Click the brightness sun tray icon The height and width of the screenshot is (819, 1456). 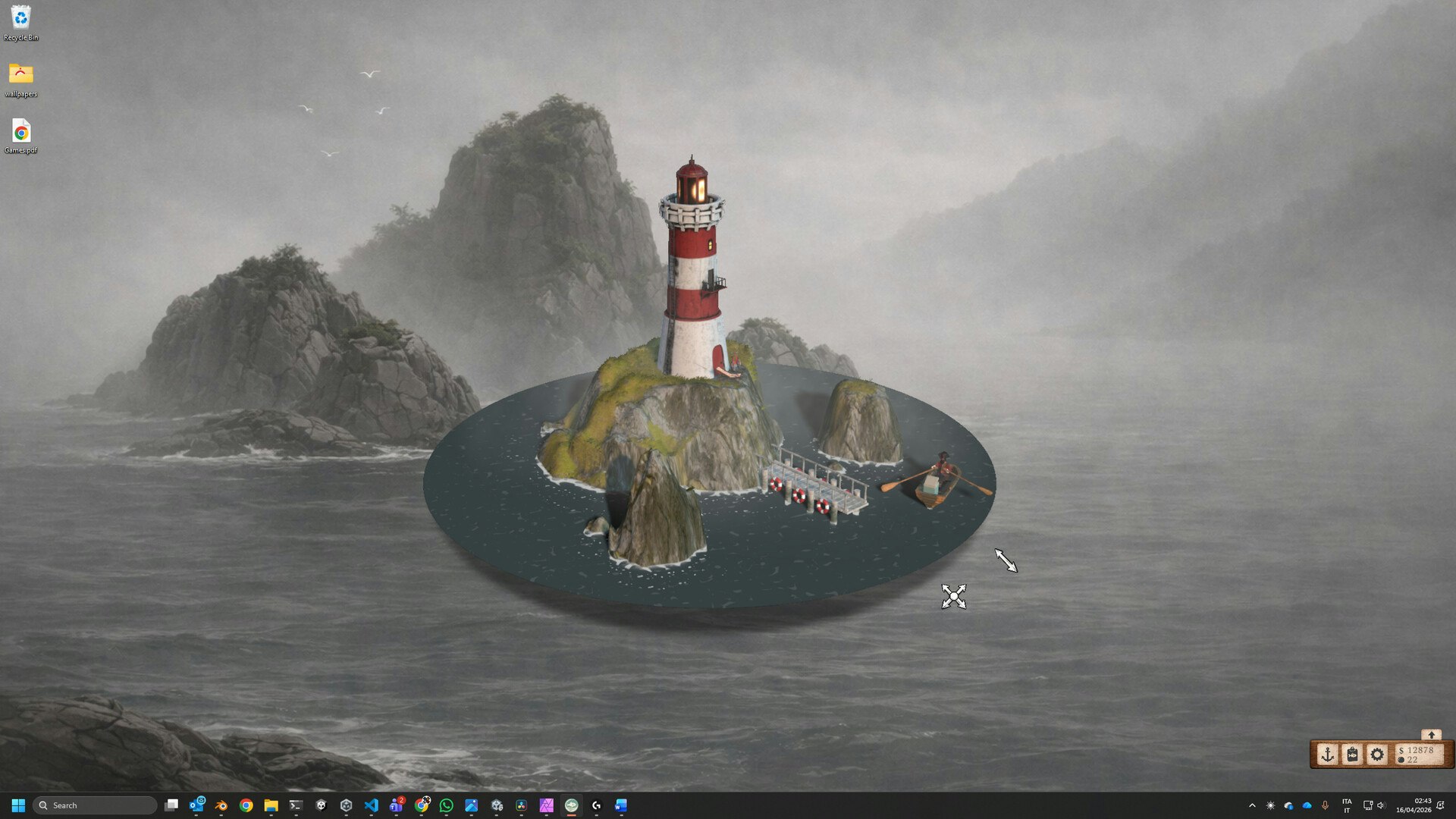coord(1271,805)
